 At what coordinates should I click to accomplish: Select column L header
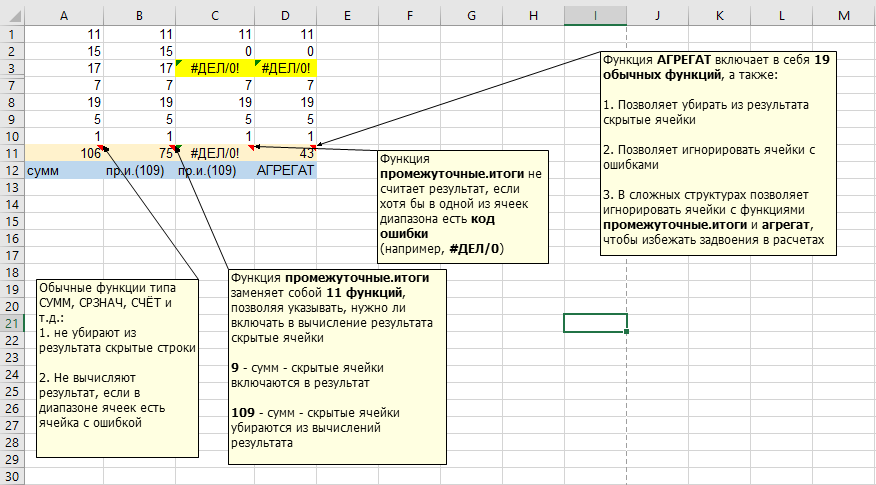(782, 16)
